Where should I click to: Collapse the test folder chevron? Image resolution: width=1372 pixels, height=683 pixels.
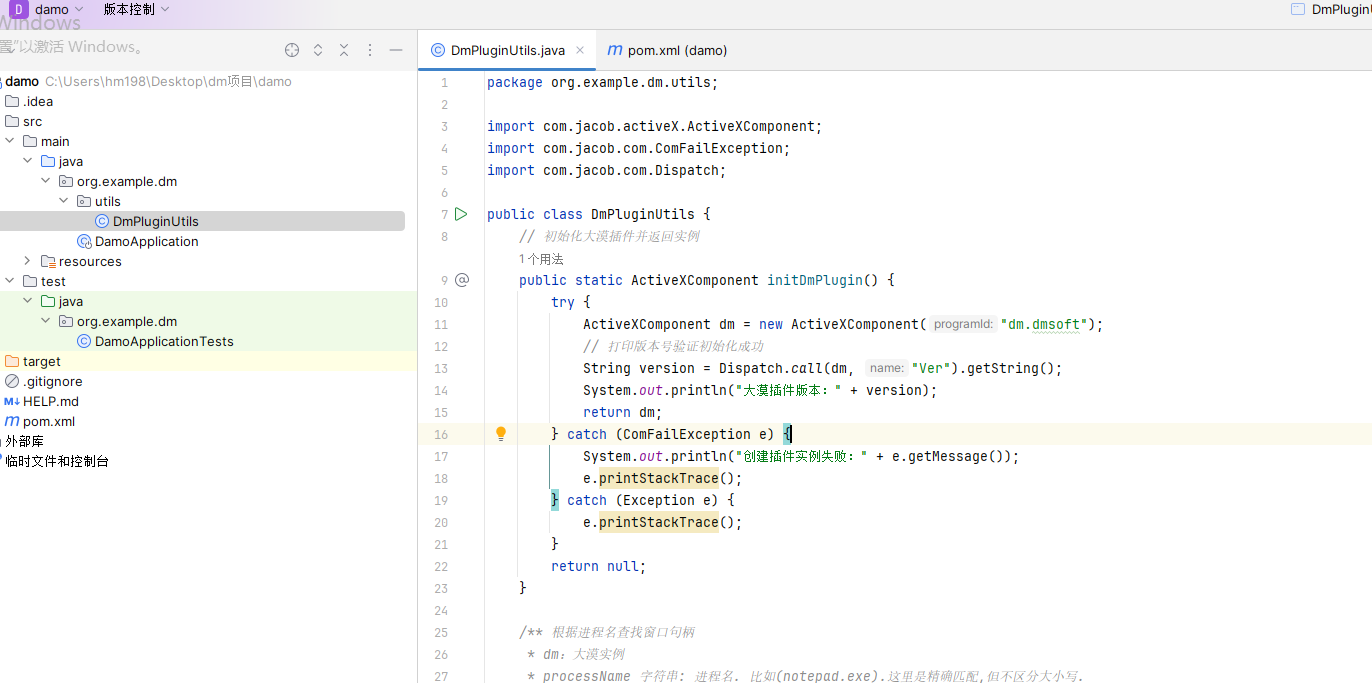point(10,281)
